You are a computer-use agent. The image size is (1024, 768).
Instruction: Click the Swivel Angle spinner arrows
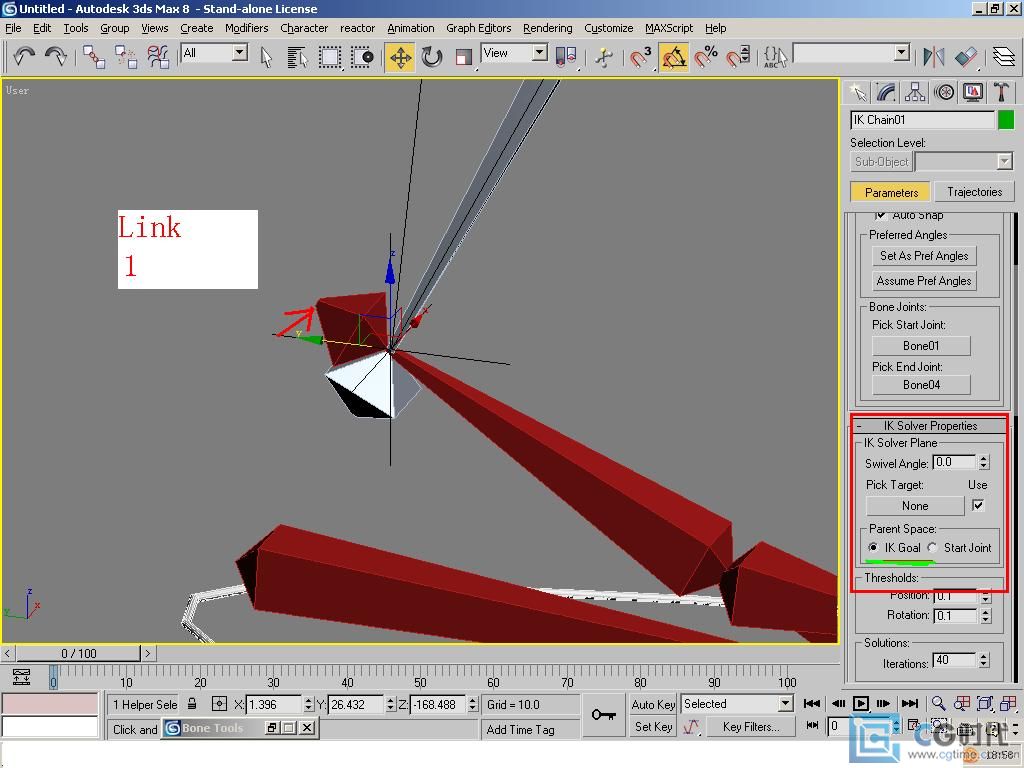(984, 462)
